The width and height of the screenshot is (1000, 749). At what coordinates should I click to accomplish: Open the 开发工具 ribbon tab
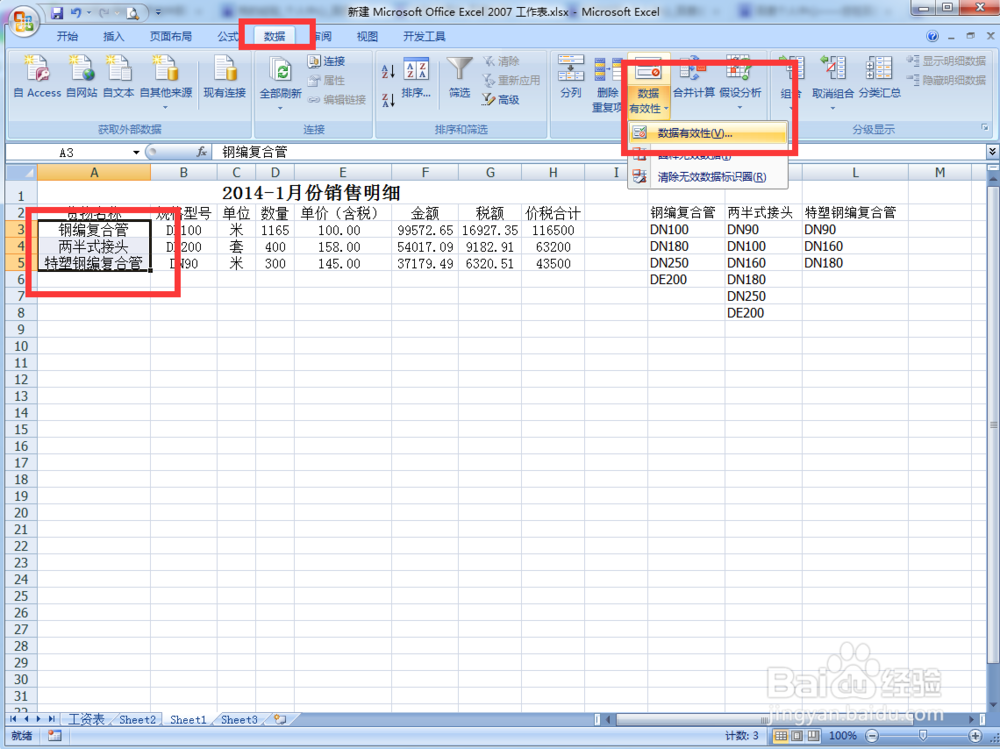tap(424, 36)
